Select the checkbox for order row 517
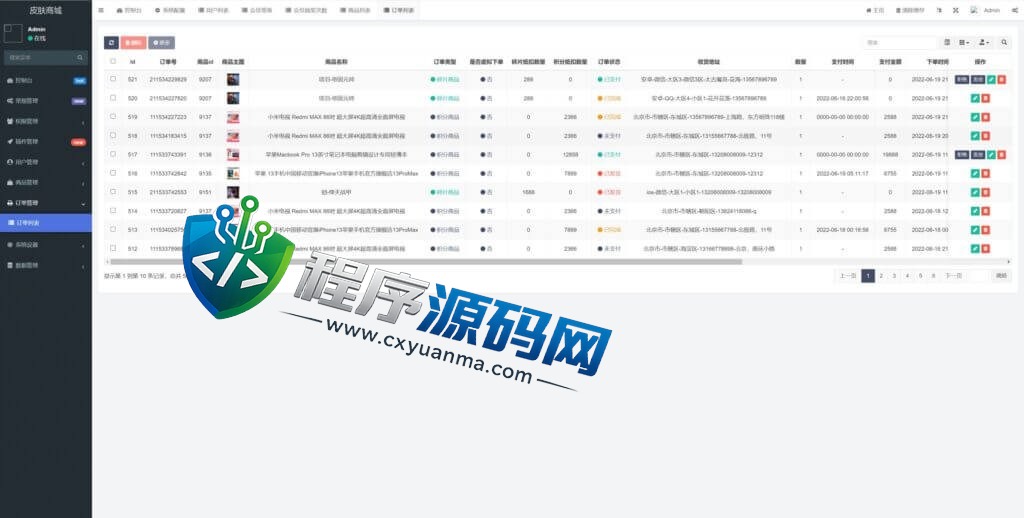Screen dimensions: 1024x518 [113, 154]
